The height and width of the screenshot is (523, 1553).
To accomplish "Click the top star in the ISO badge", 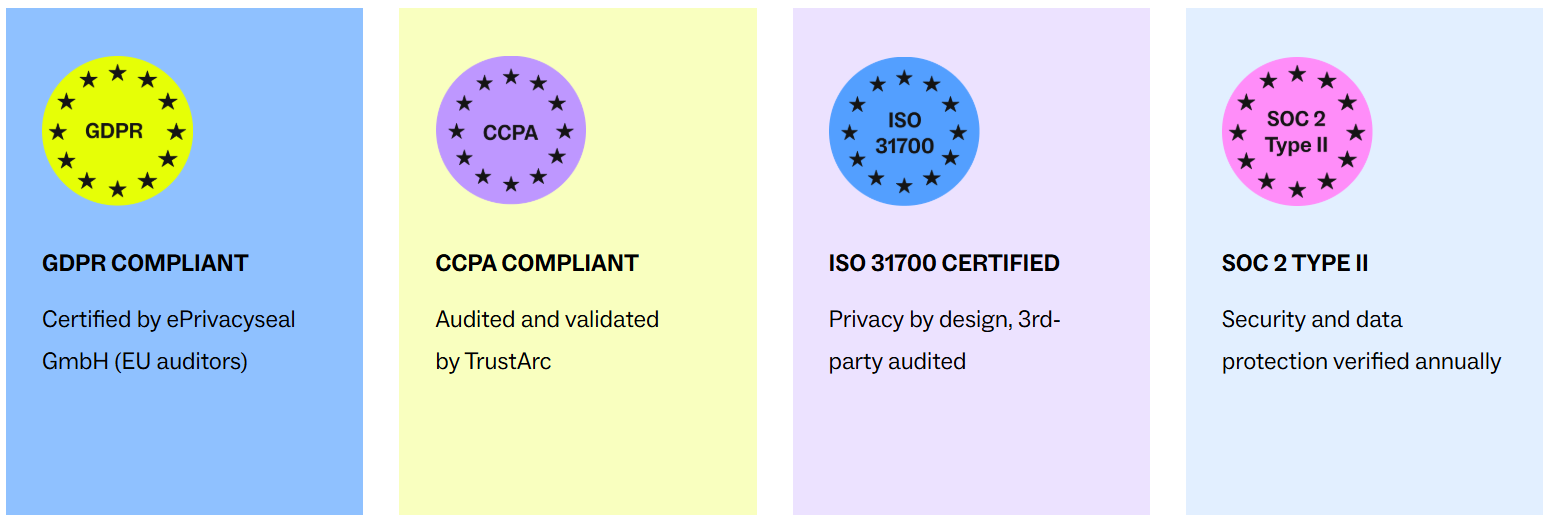I will point(904,77).
